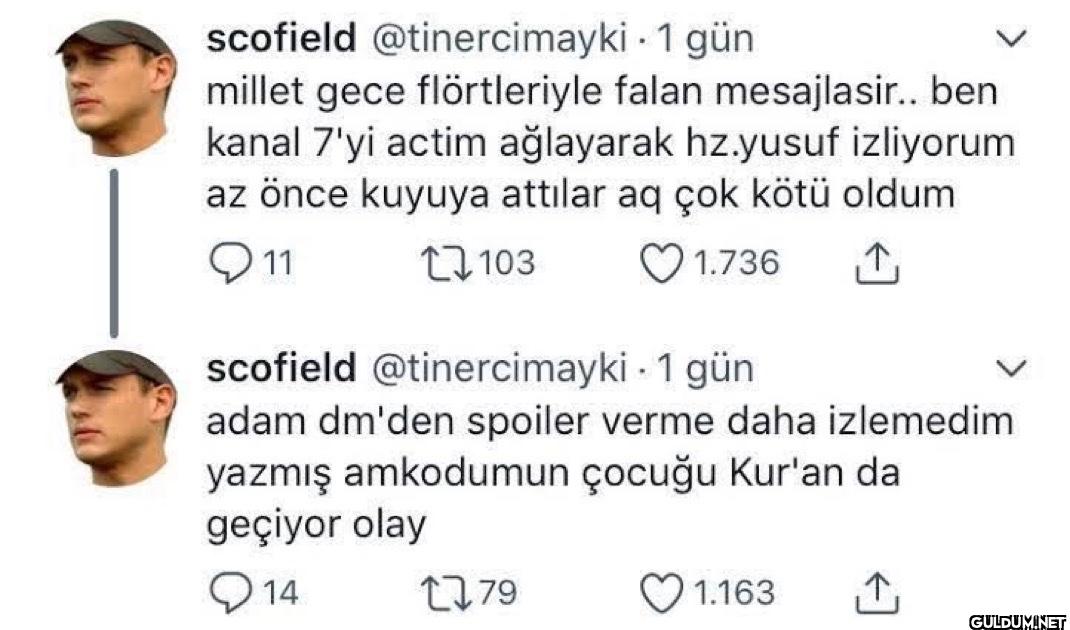1070x630 pixels.
Task: Open profile picture beside the hz.yusuf tweet
Action: pos(113,88)
